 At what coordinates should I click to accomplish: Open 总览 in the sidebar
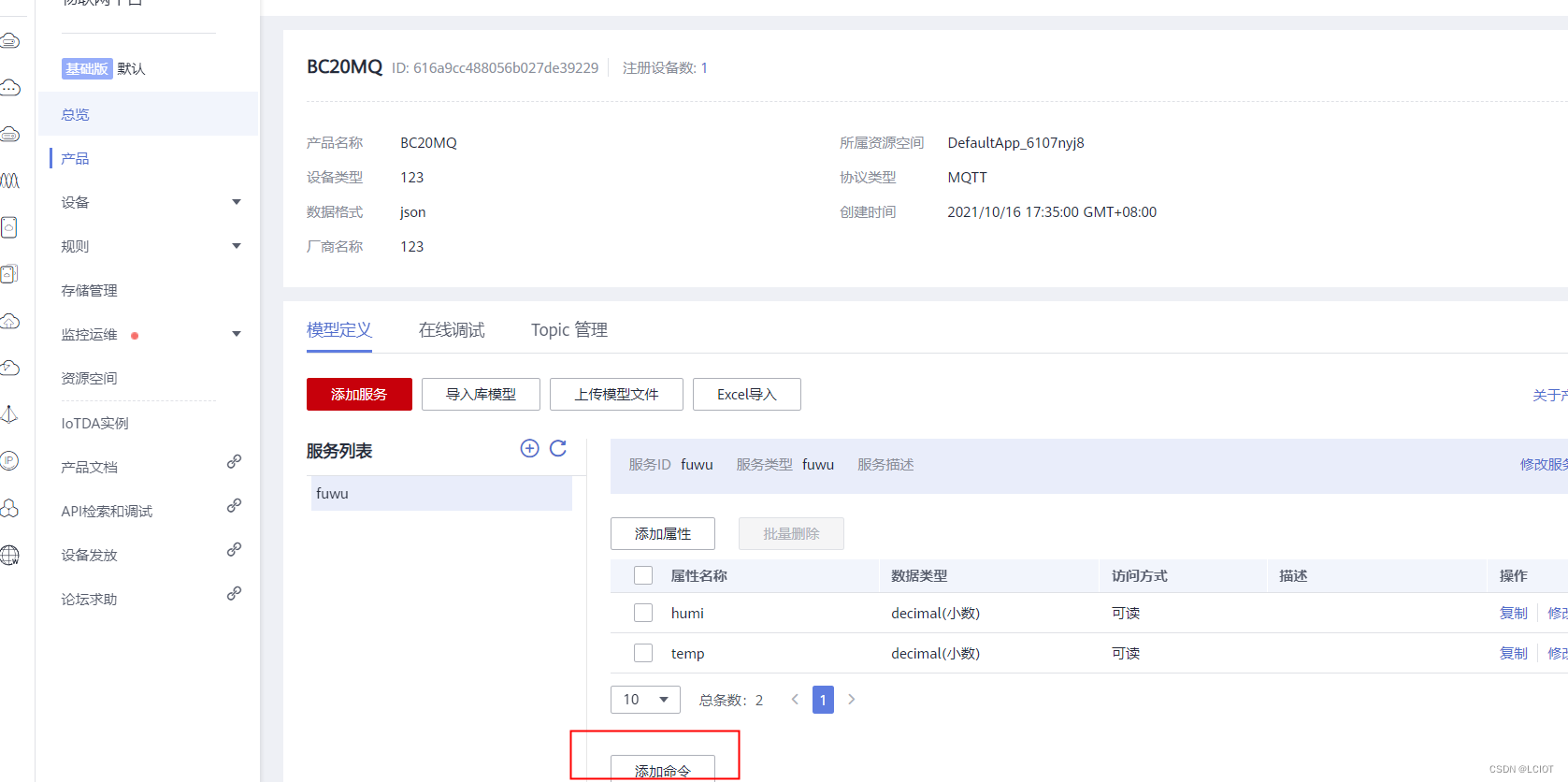click(148, 114)
